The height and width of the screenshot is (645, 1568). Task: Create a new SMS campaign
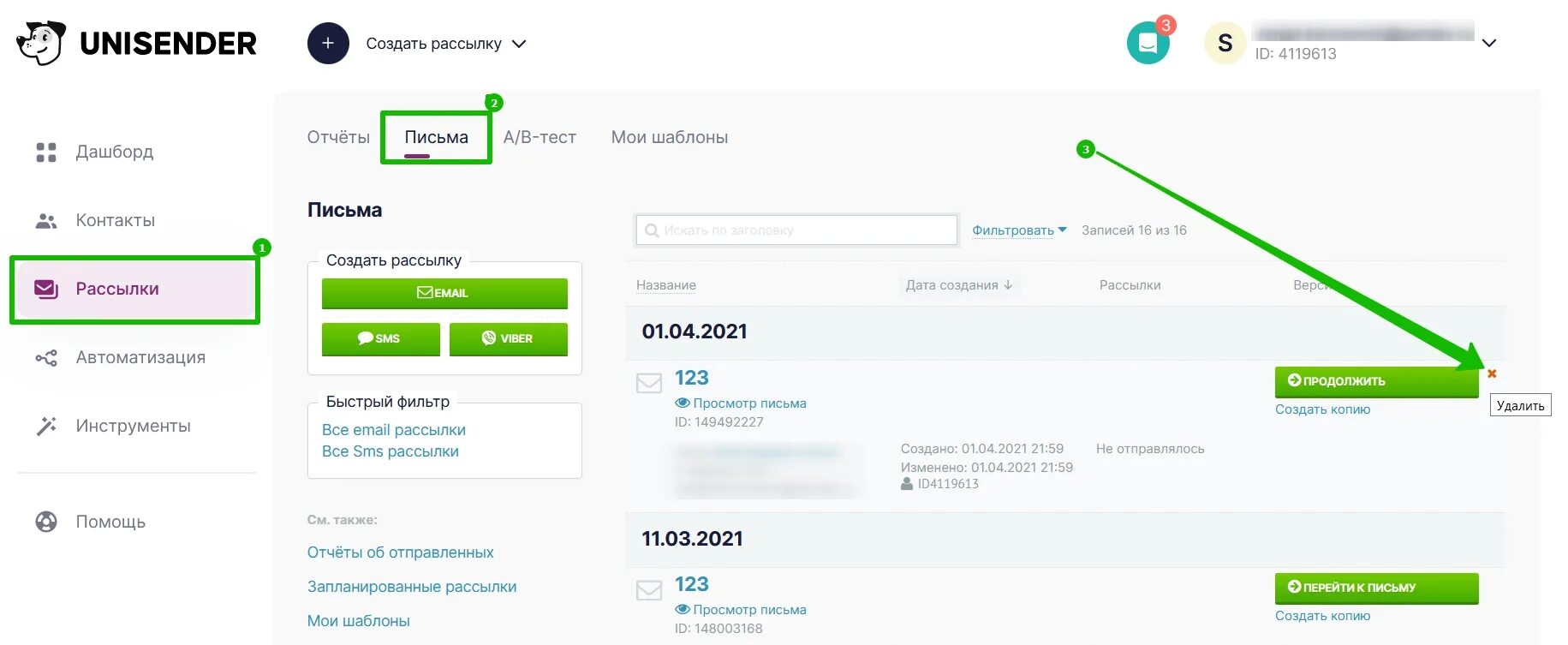click(381, 338)
